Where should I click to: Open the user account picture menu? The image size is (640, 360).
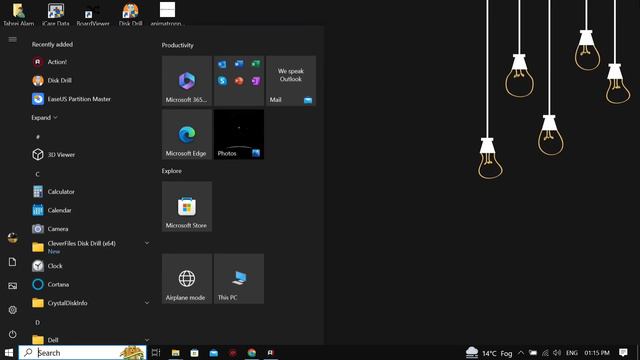12,238
